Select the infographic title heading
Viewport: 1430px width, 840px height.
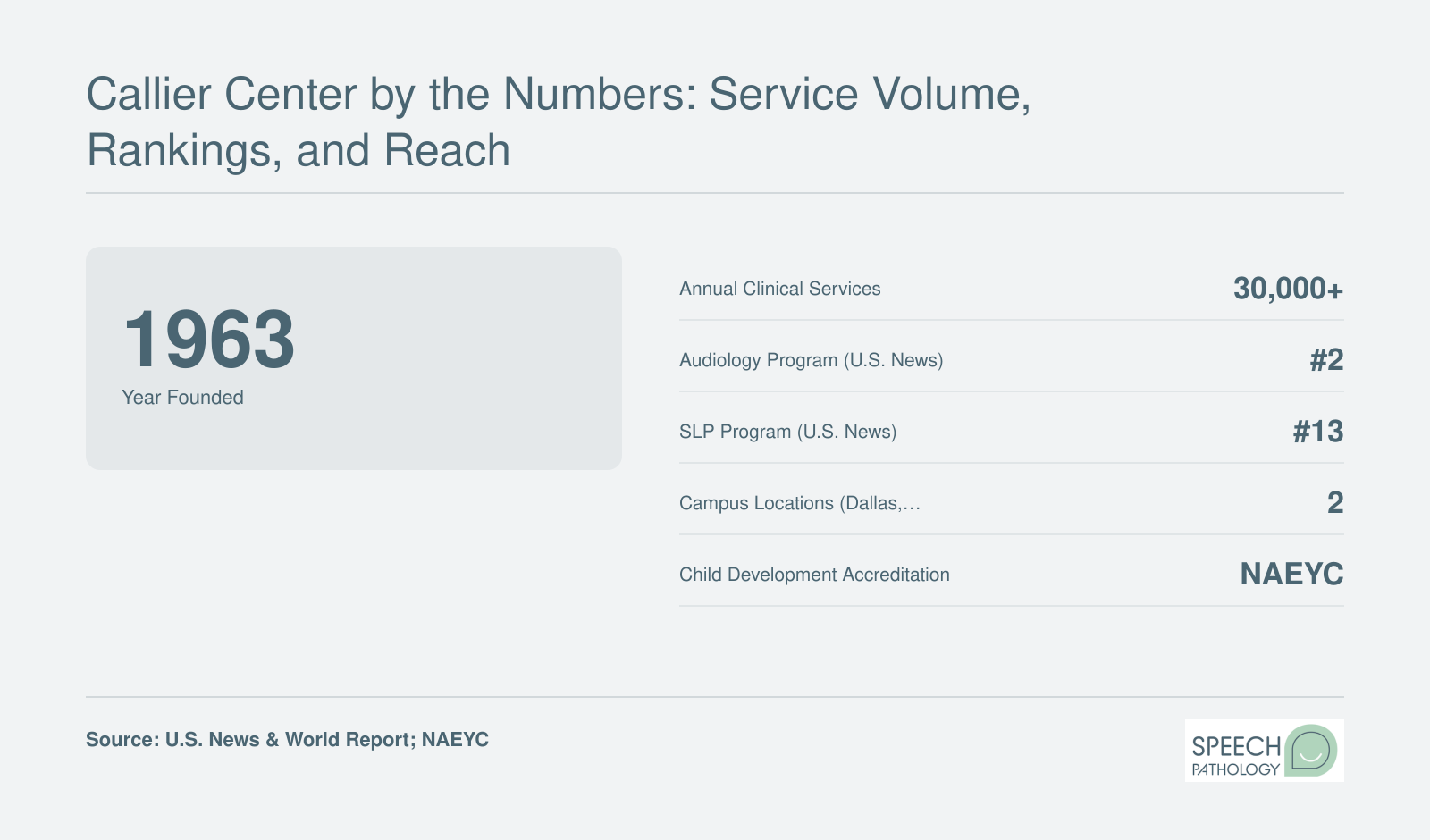click(x=559, y=122)
